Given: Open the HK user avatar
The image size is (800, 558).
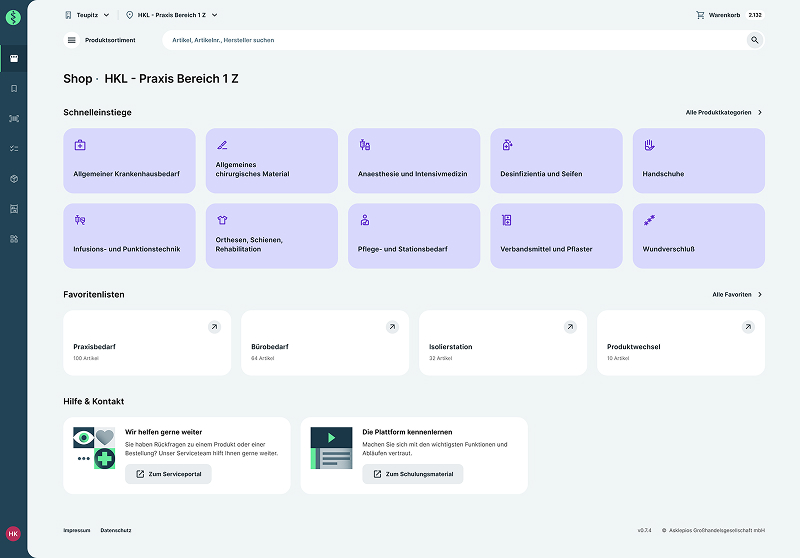Looking at the screenshot, I should coord(13,534).
